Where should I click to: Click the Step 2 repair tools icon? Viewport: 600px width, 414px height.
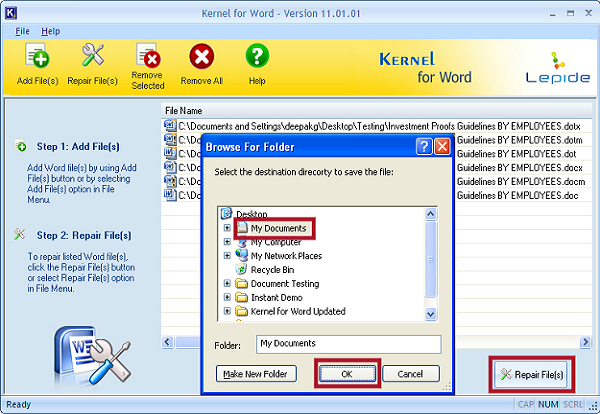tap(20, 234)
